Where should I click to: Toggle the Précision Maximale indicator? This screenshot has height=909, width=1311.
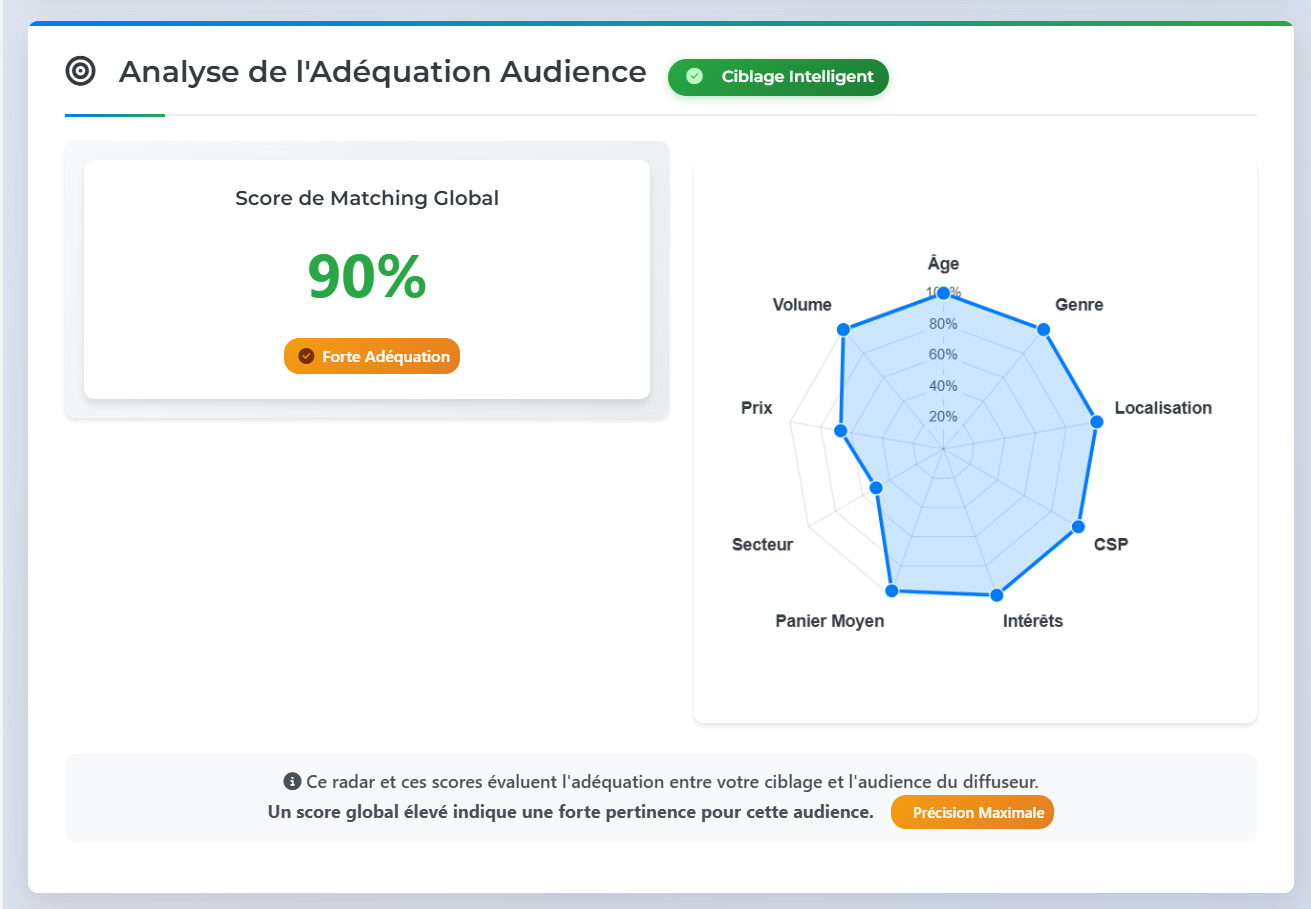click(x=972, y=812)
